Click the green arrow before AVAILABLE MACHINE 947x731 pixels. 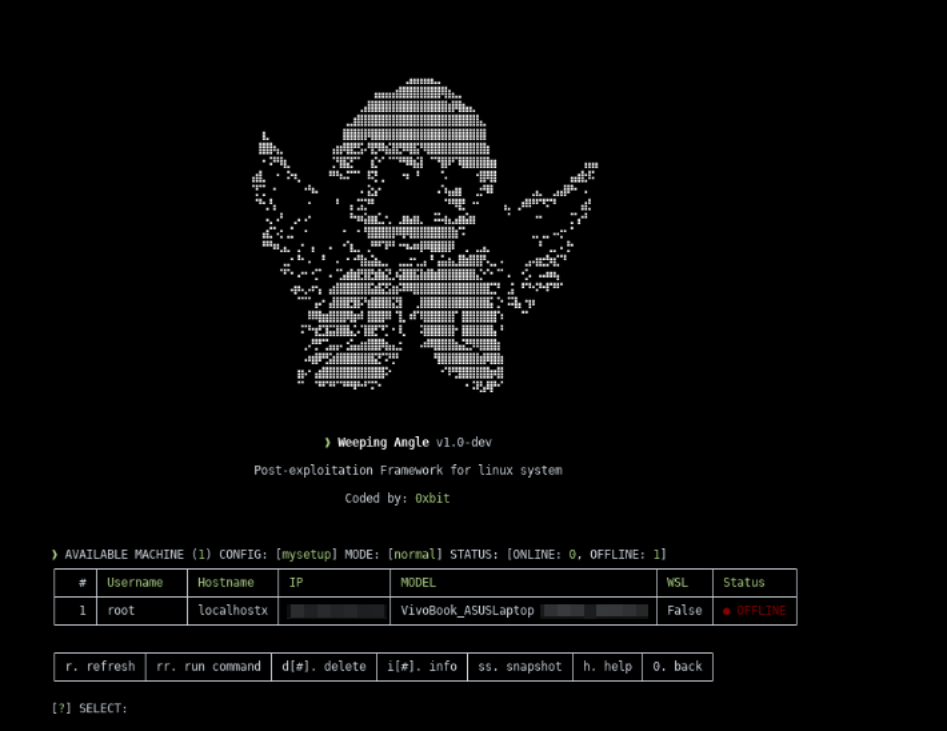pyautogui.click(x=55, y=555)
